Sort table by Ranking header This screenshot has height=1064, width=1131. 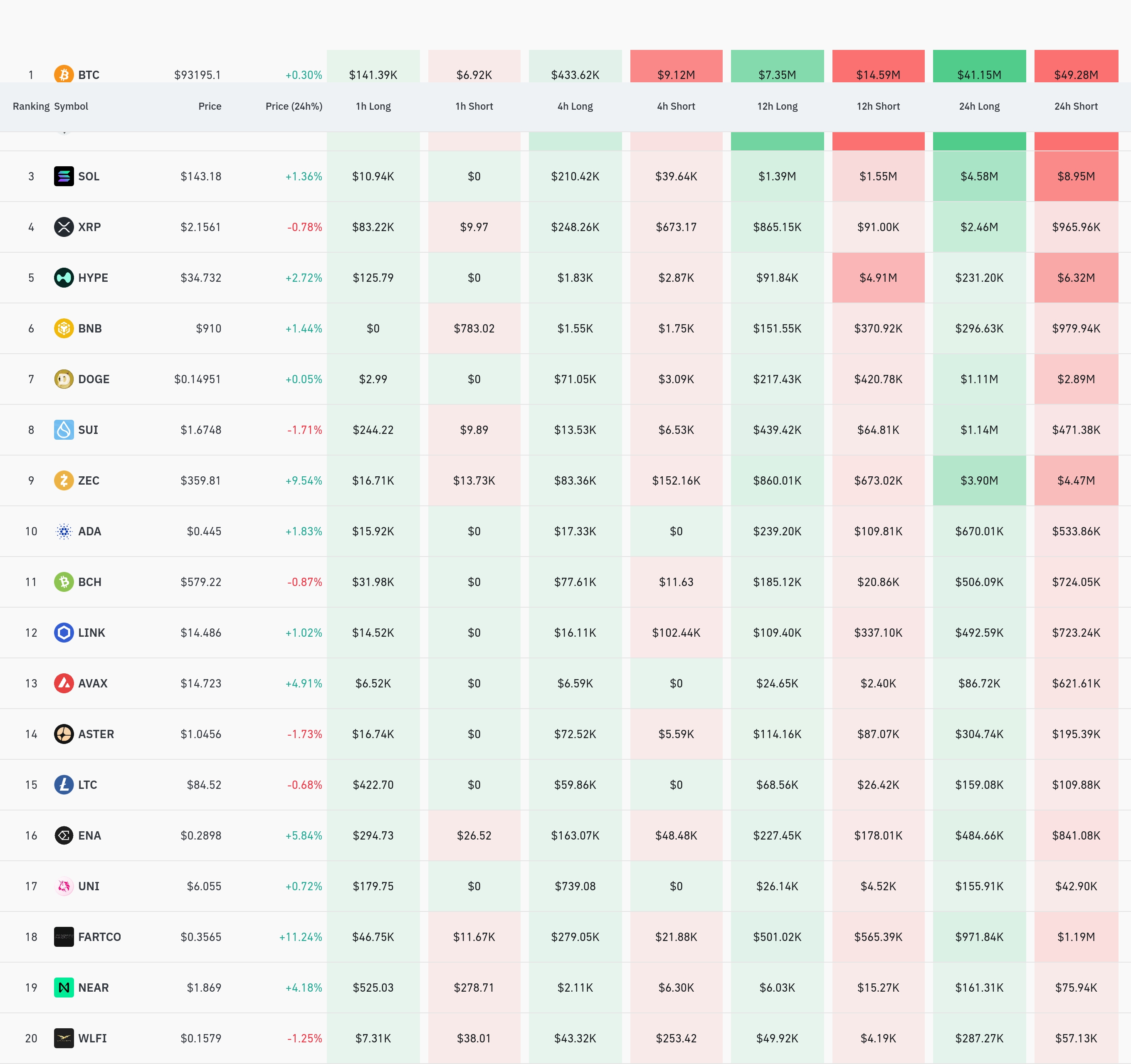[31, 106]
